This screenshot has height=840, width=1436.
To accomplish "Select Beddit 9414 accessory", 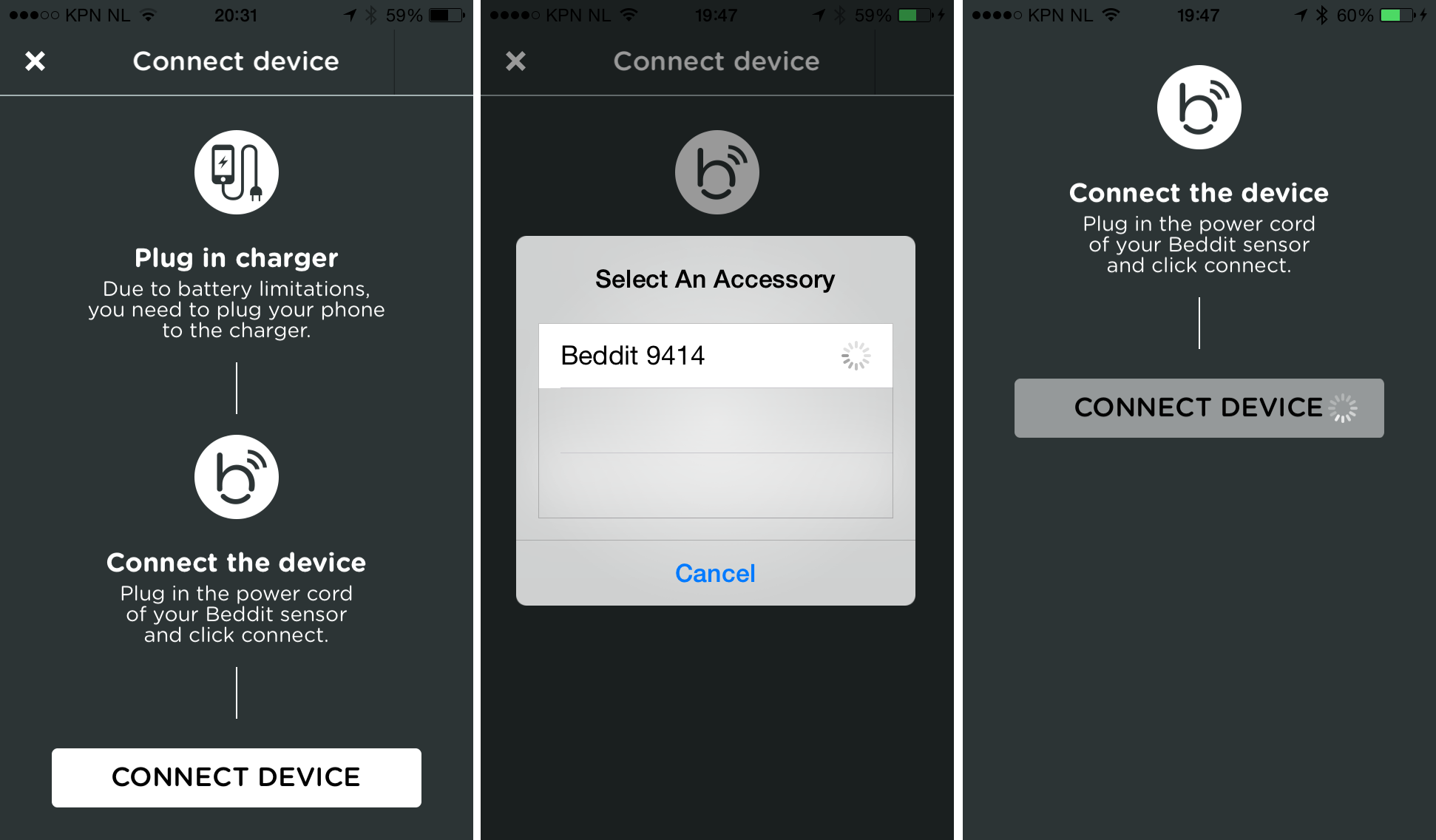I will [x=716, y=356].
